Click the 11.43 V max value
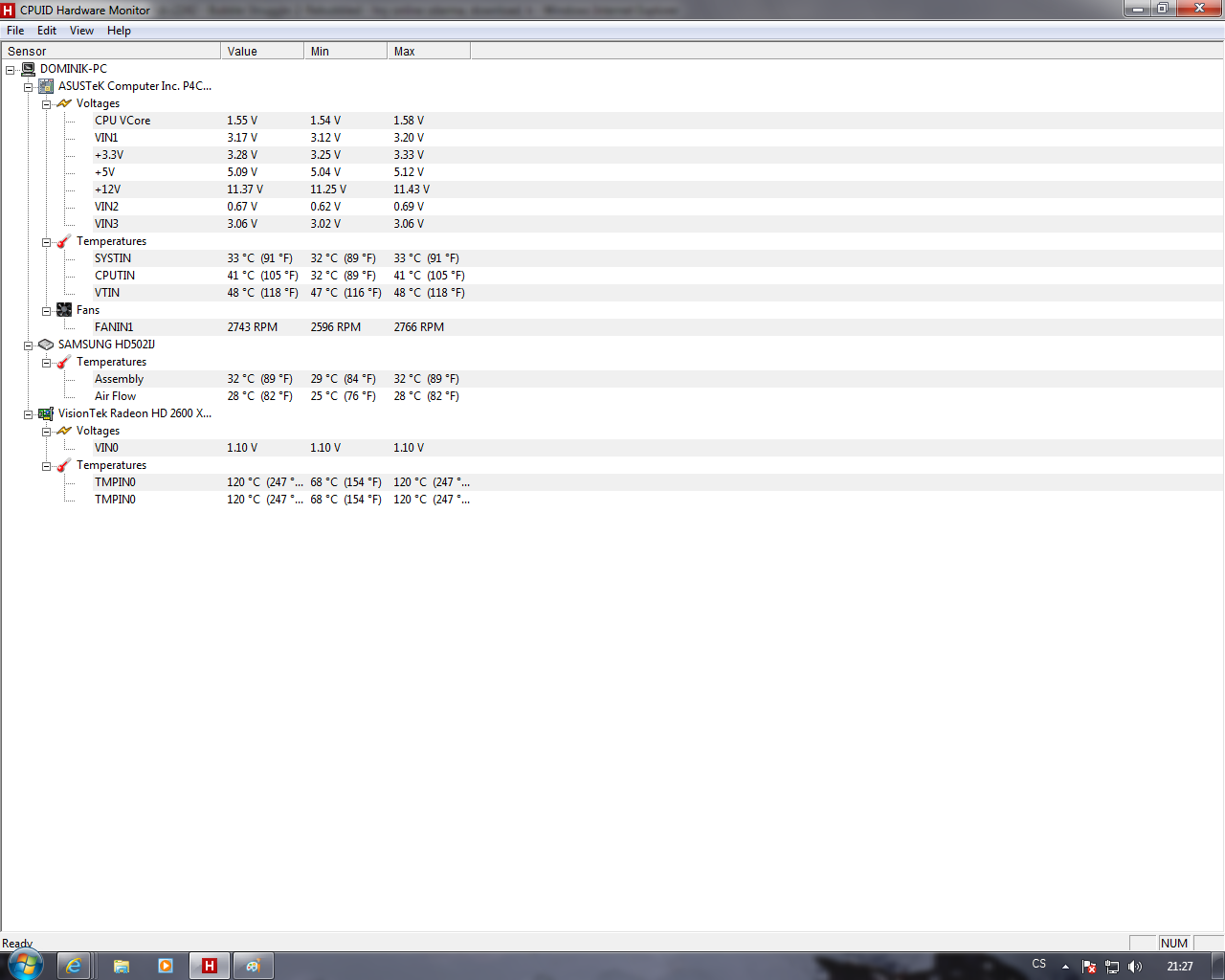The height and width of the screenshot is (980, 1225). click(412, 189)
